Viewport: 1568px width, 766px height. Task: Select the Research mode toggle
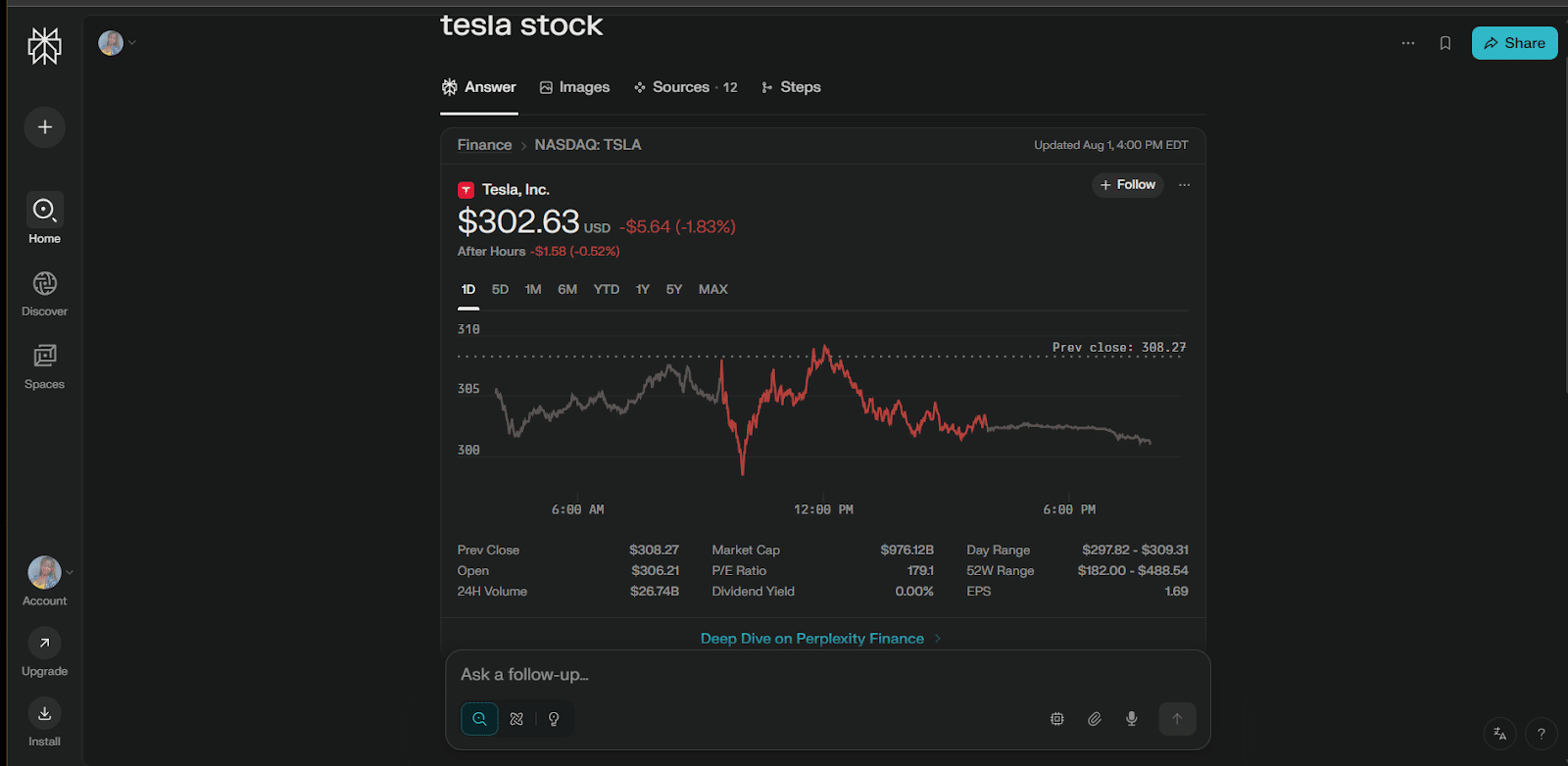click(x=516, y=719)
